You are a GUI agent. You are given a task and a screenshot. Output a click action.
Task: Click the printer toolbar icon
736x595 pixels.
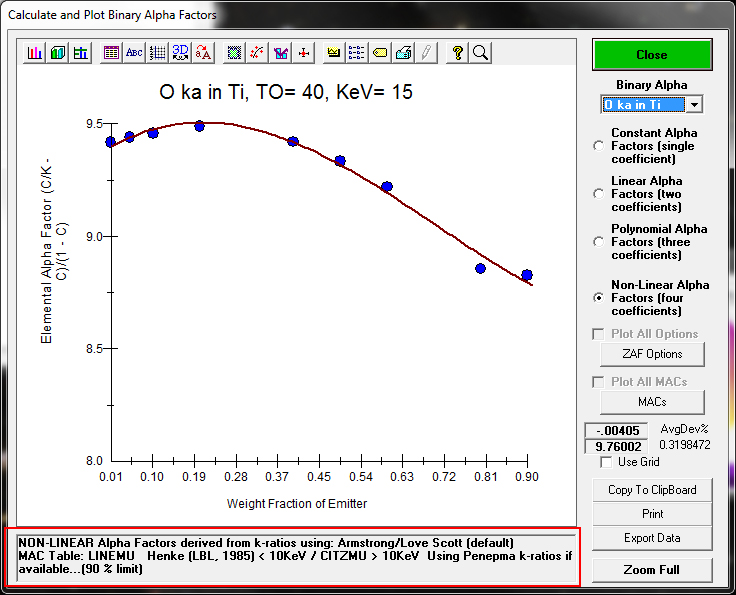[x=403, y=53]
